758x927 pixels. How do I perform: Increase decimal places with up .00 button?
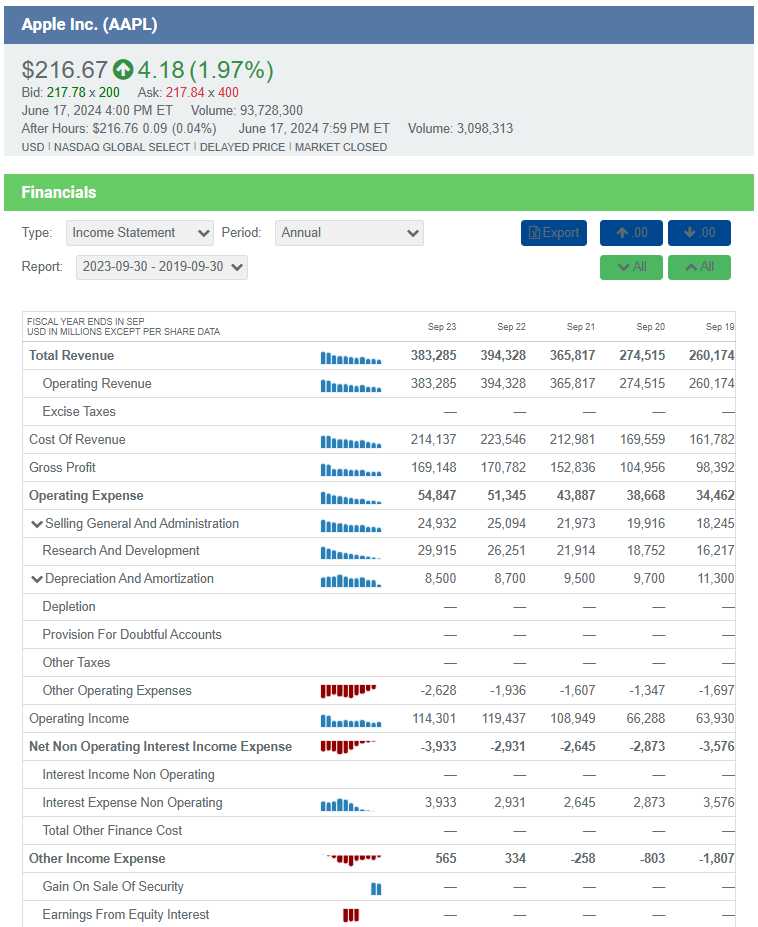coord(631,233)
